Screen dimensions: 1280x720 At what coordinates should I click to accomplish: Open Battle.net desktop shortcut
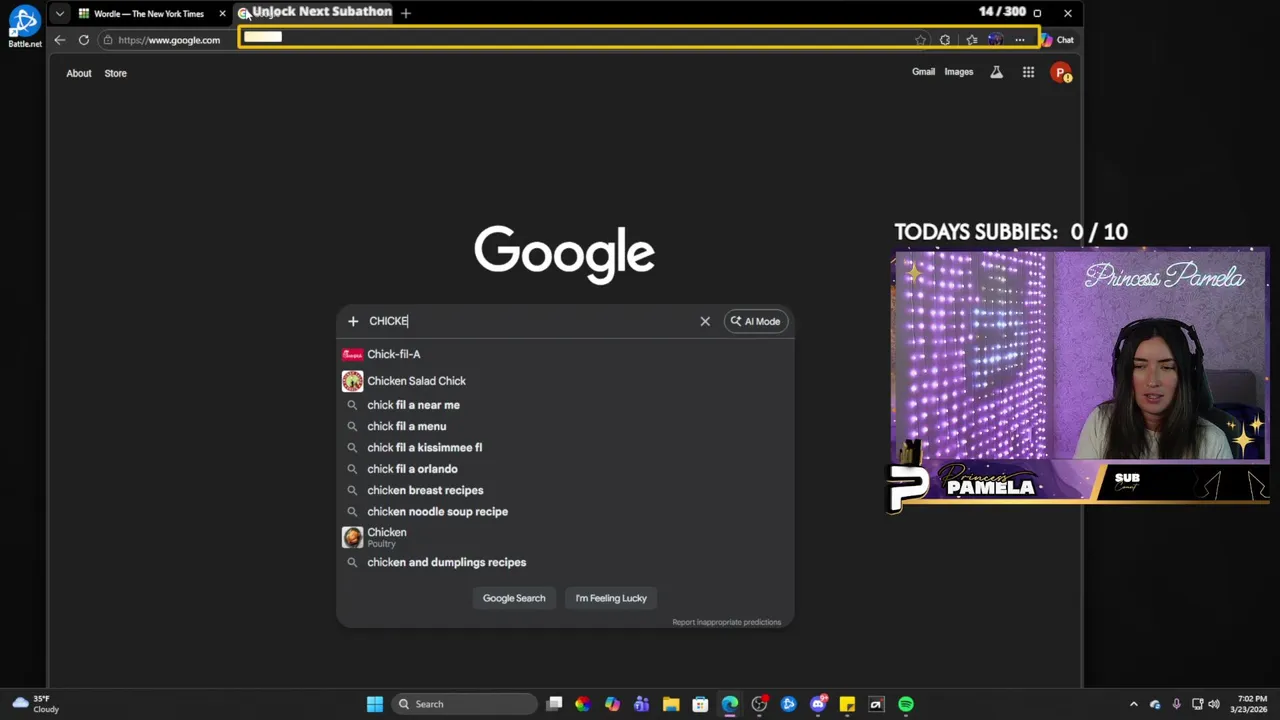24,27
